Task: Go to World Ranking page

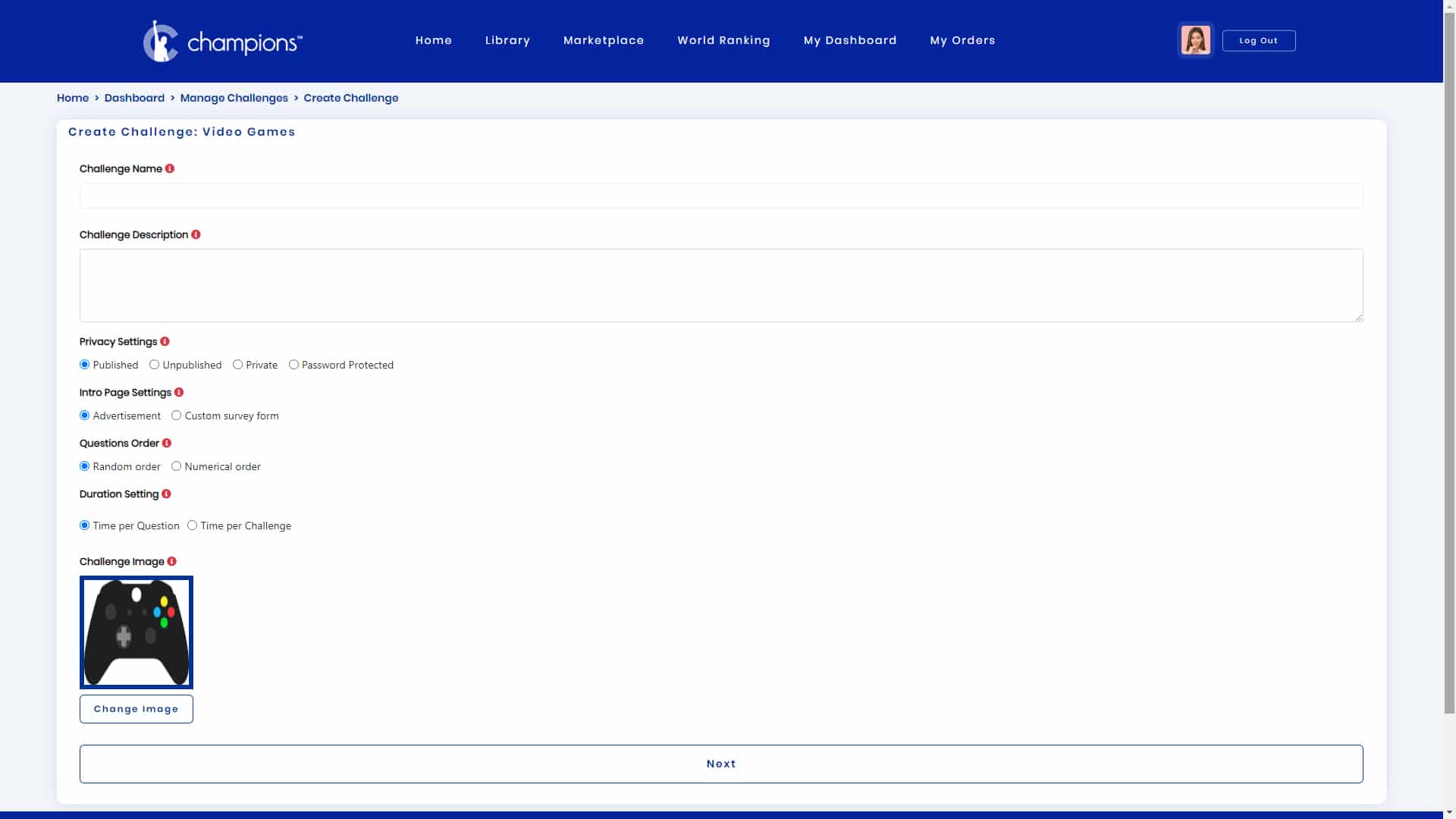Action: tap(723, 40)
